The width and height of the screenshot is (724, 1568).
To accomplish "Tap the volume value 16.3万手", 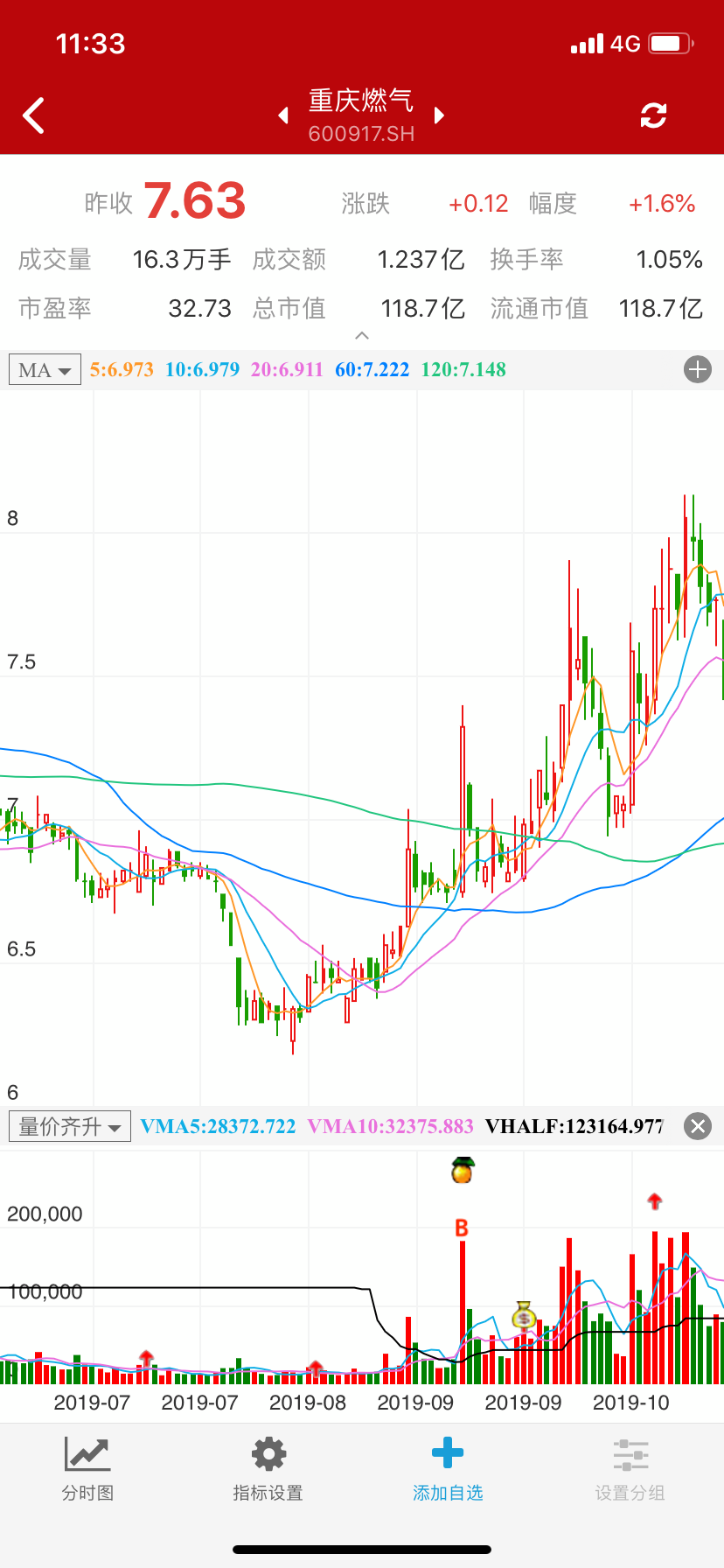I will (x=182, y=260).
